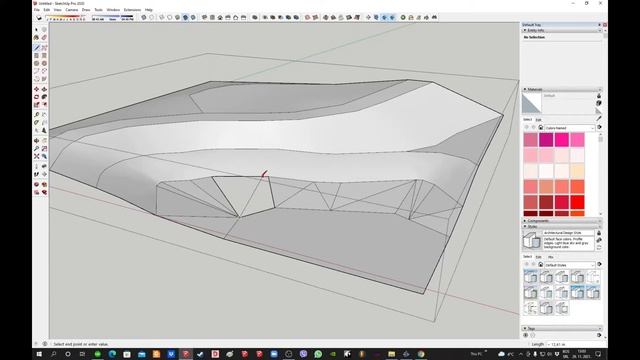Choose the Orbit tool
640x360 pixels.
36,140
